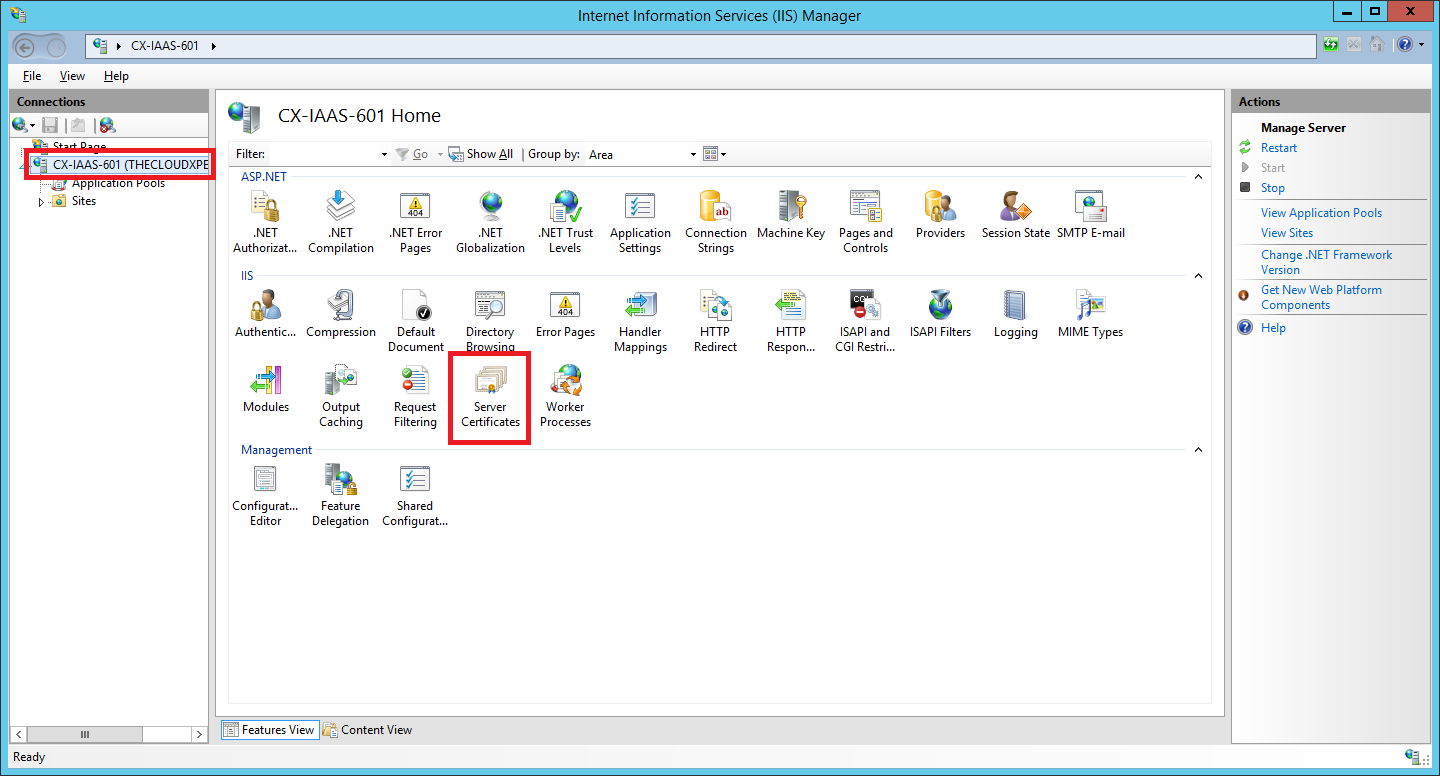Image resolution: width=1440 pixels, height=776 pixels.
Task: Click the View Application Pools link
Action: pyautogui.click(x=1321, y=213)
